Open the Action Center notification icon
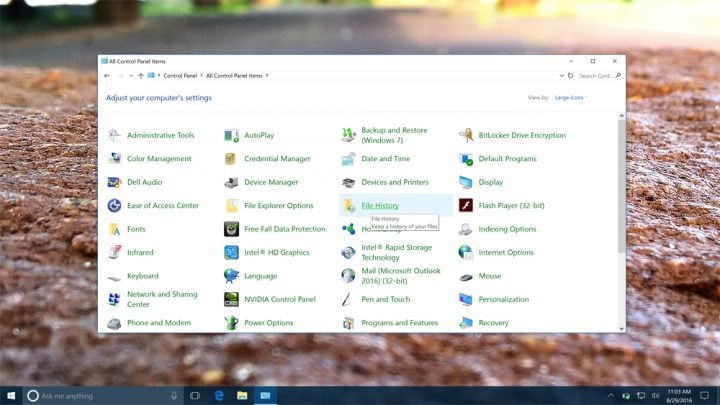This screenshot has width=720, height=405. [x=704, y=396]
